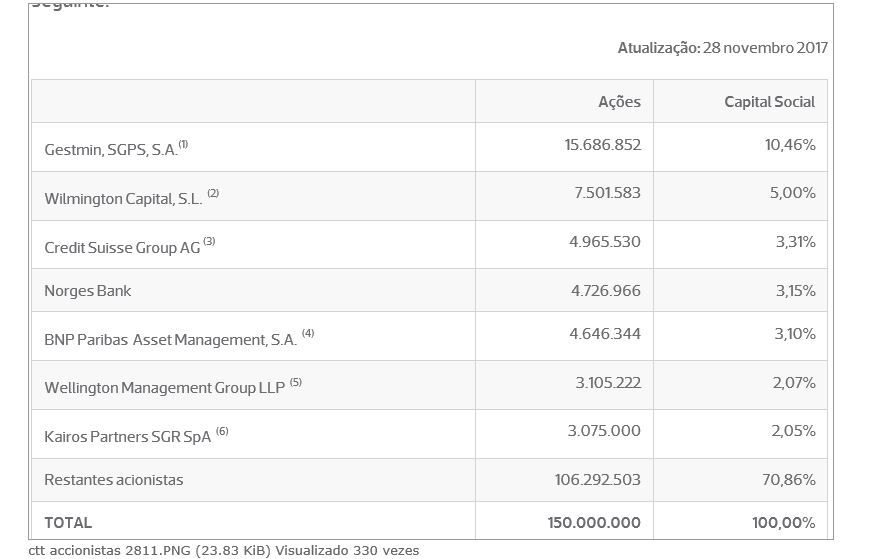The height and width of the screenshot is (559, 873).
Task: Select share count 4.646.344
Action: (x=605, y=334)
